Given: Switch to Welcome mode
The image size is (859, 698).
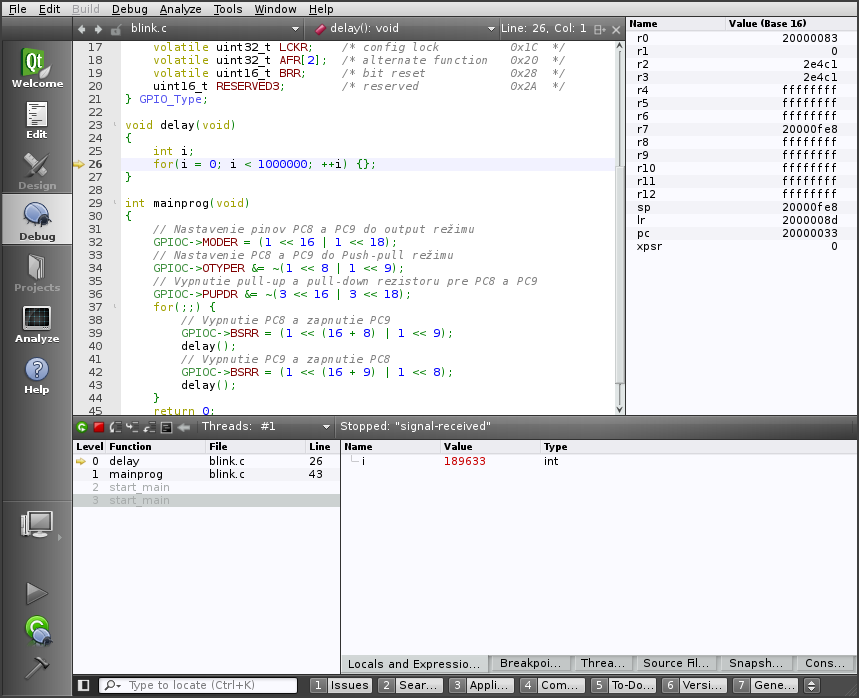Looking at the screenshot, I should 37,68.
